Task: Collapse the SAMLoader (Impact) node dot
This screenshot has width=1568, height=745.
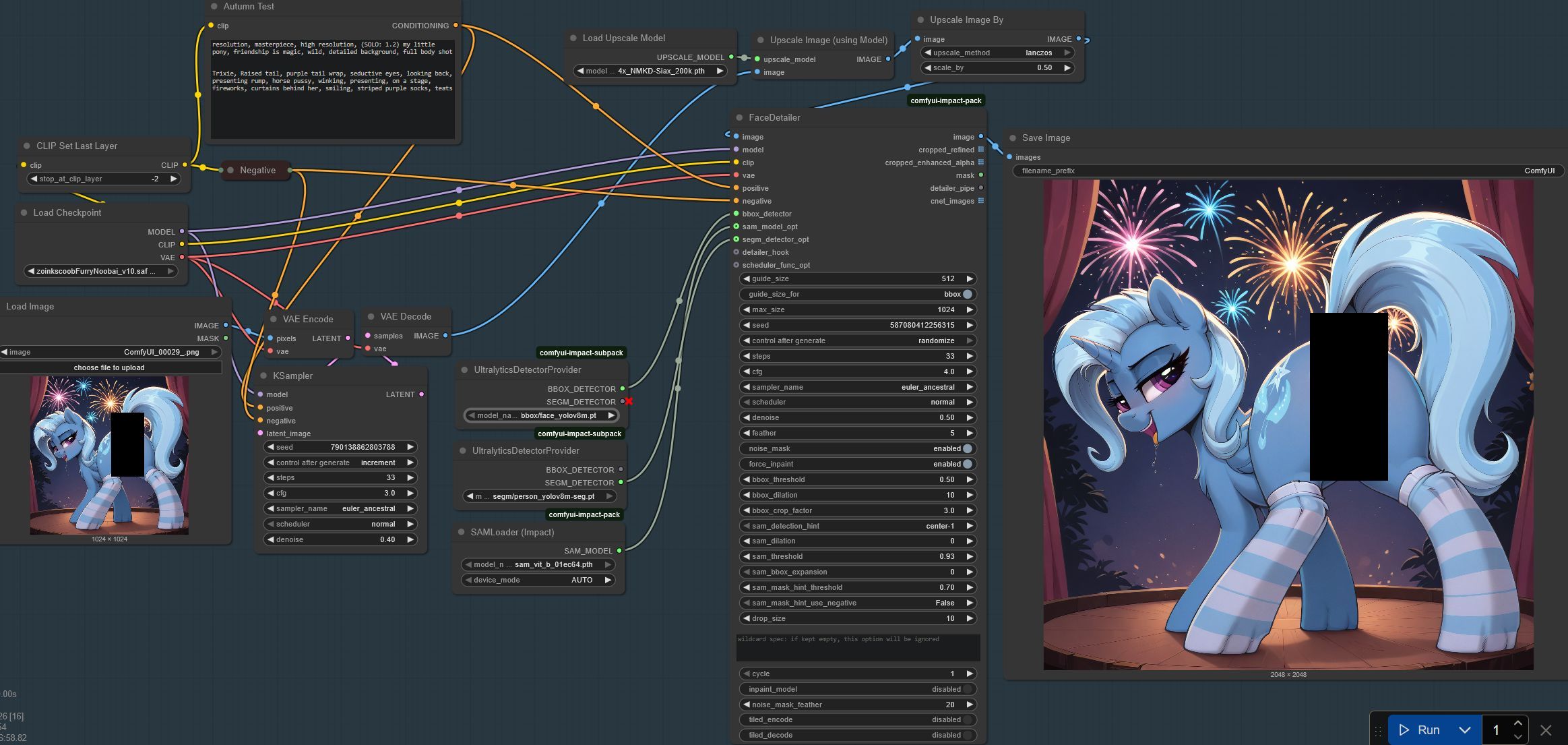Action: click(462, 533)
